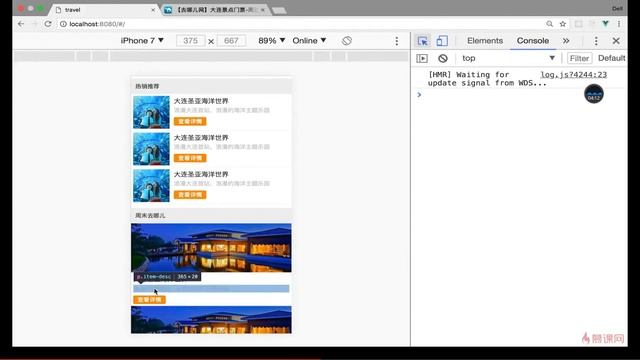Open first aquarium thumbnail in 热销推荐 list
This screenshot has width=640, height=360.
tap(151, 112)
